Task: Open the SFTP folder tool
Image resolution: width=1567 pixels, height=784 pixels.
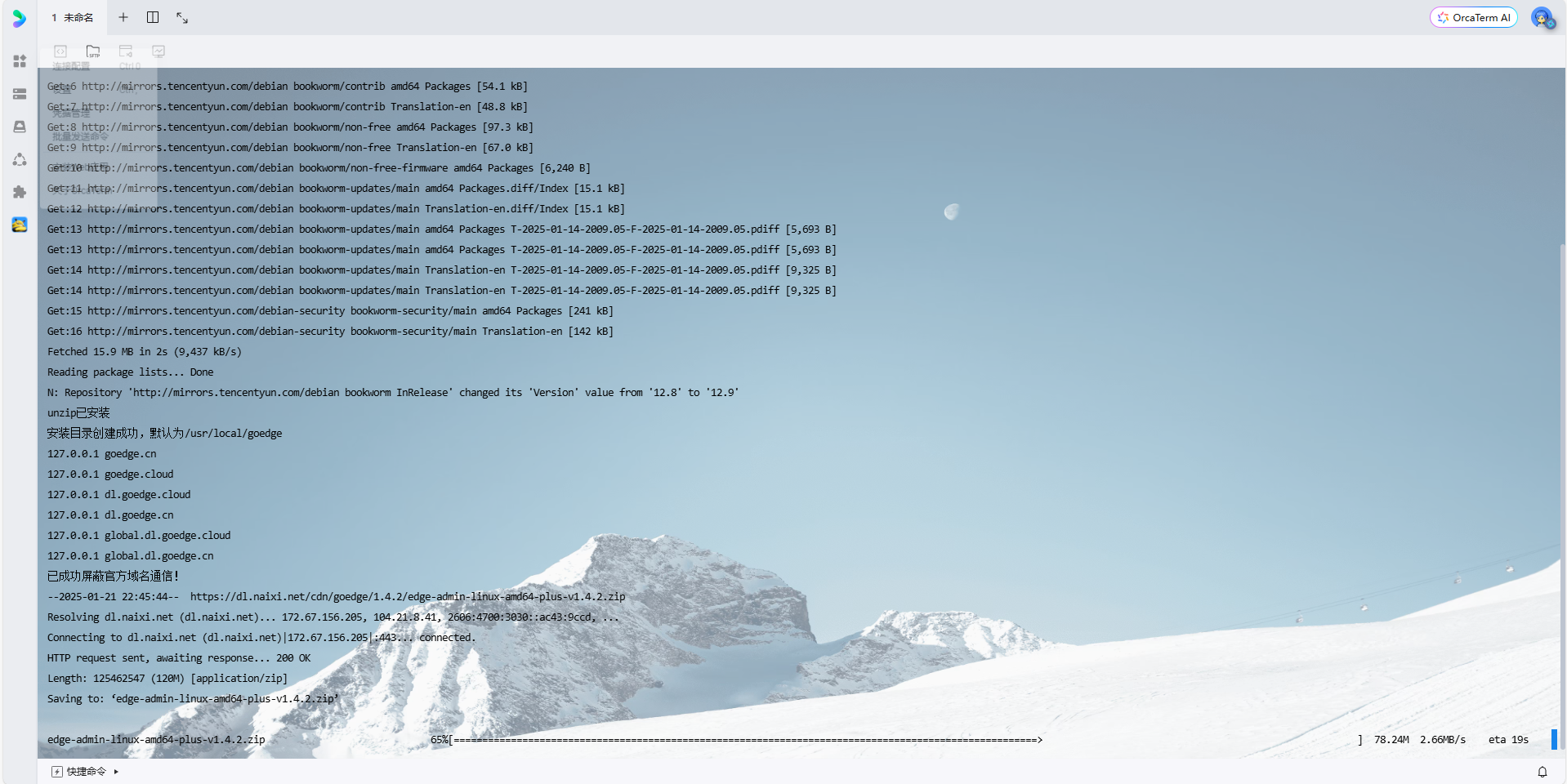Action: pos(93,51)
